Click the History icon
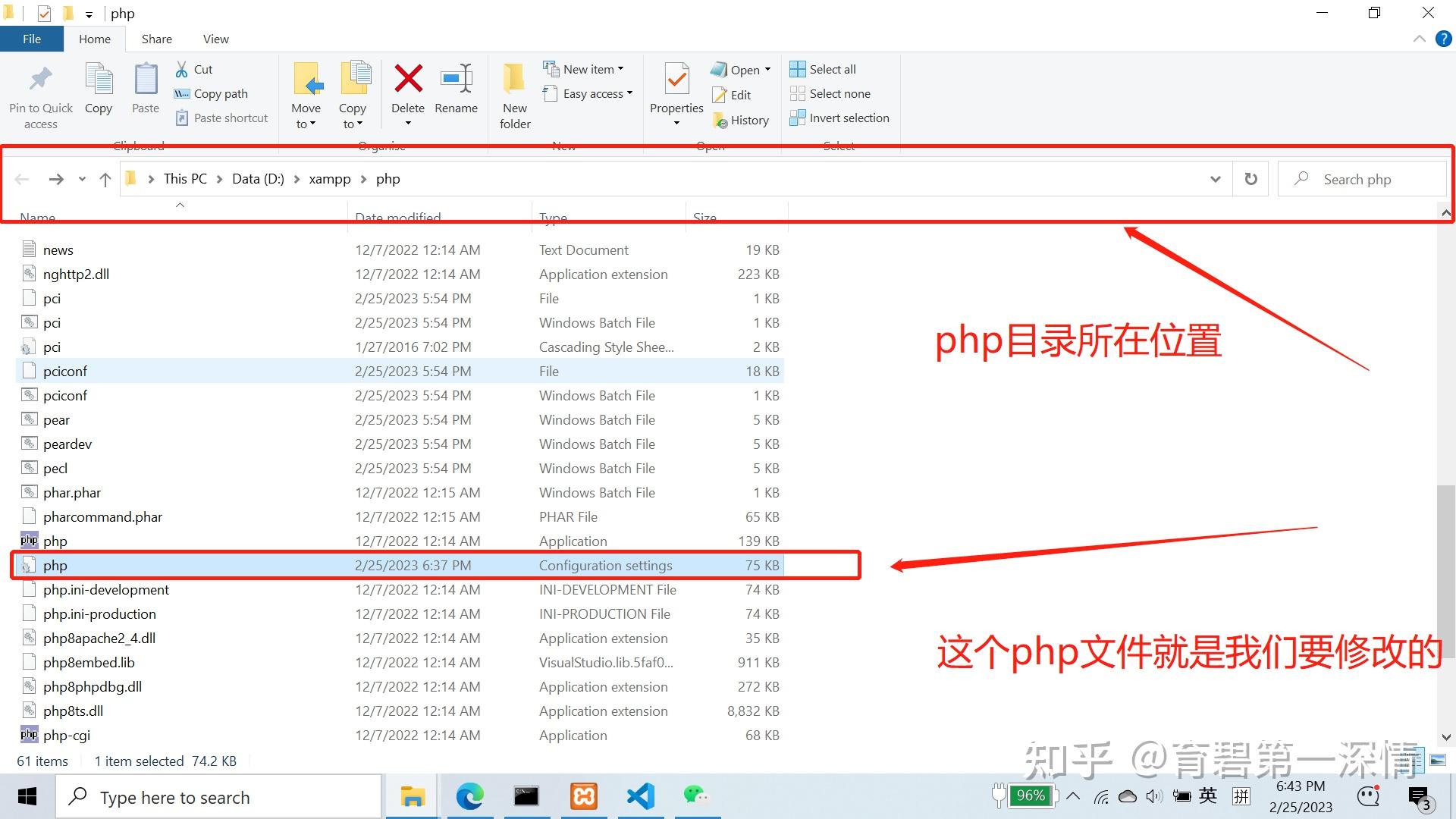Viewport: 1456px width, 819px height. point(742,120)
